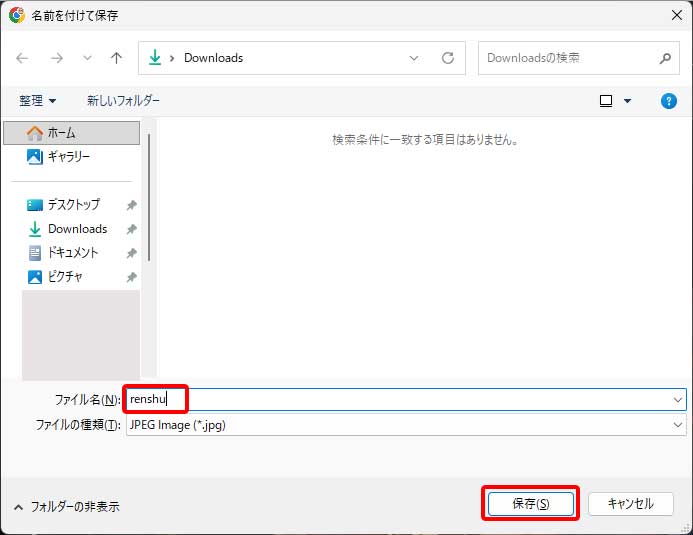Open the address bar history dropdown
The width and height of the screenshot is (693, 535).
pyautogui.click(x=414, y=58)
